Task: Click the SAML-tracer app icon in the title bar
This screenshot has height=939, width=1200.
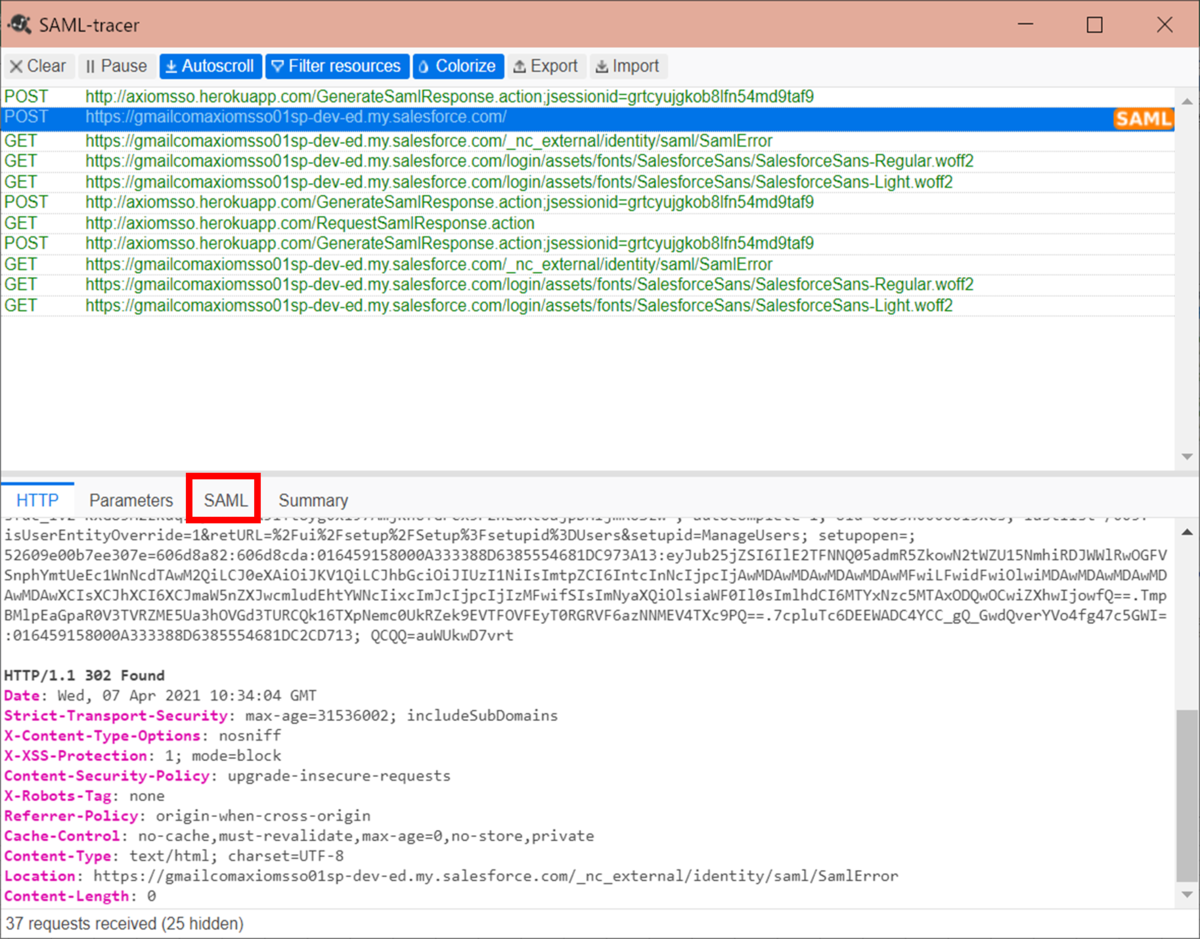Action: click(19, 24)
